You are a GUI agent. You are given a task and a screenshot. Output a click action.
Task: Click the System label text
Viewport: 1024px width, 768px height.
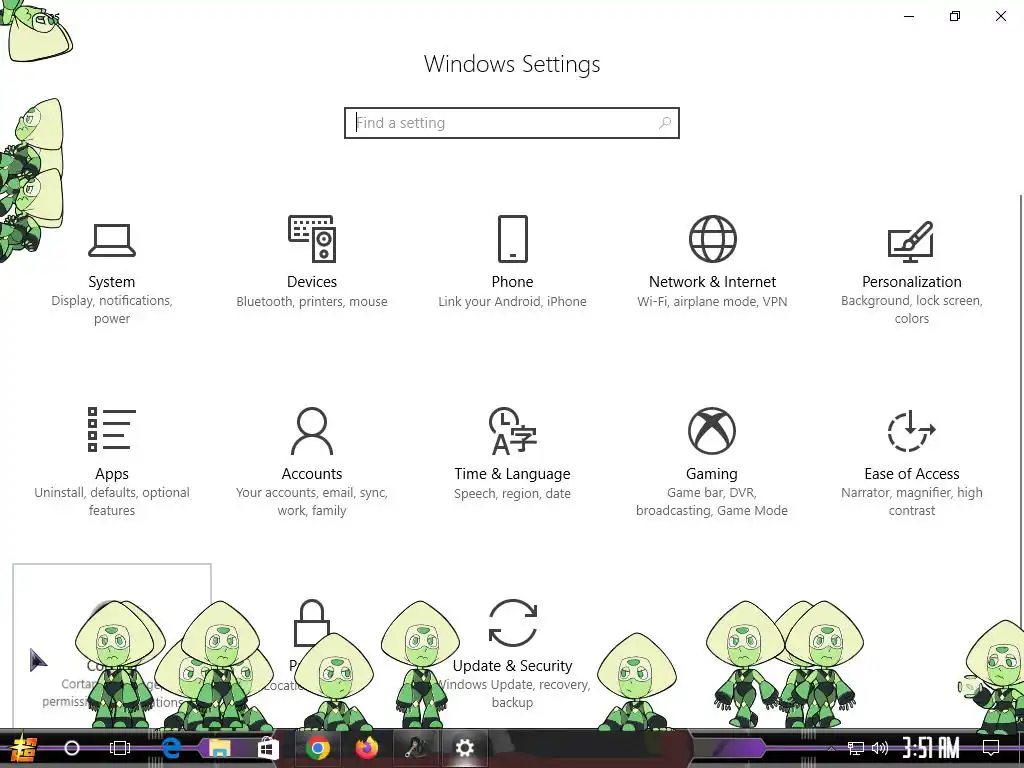pos(112,281)
